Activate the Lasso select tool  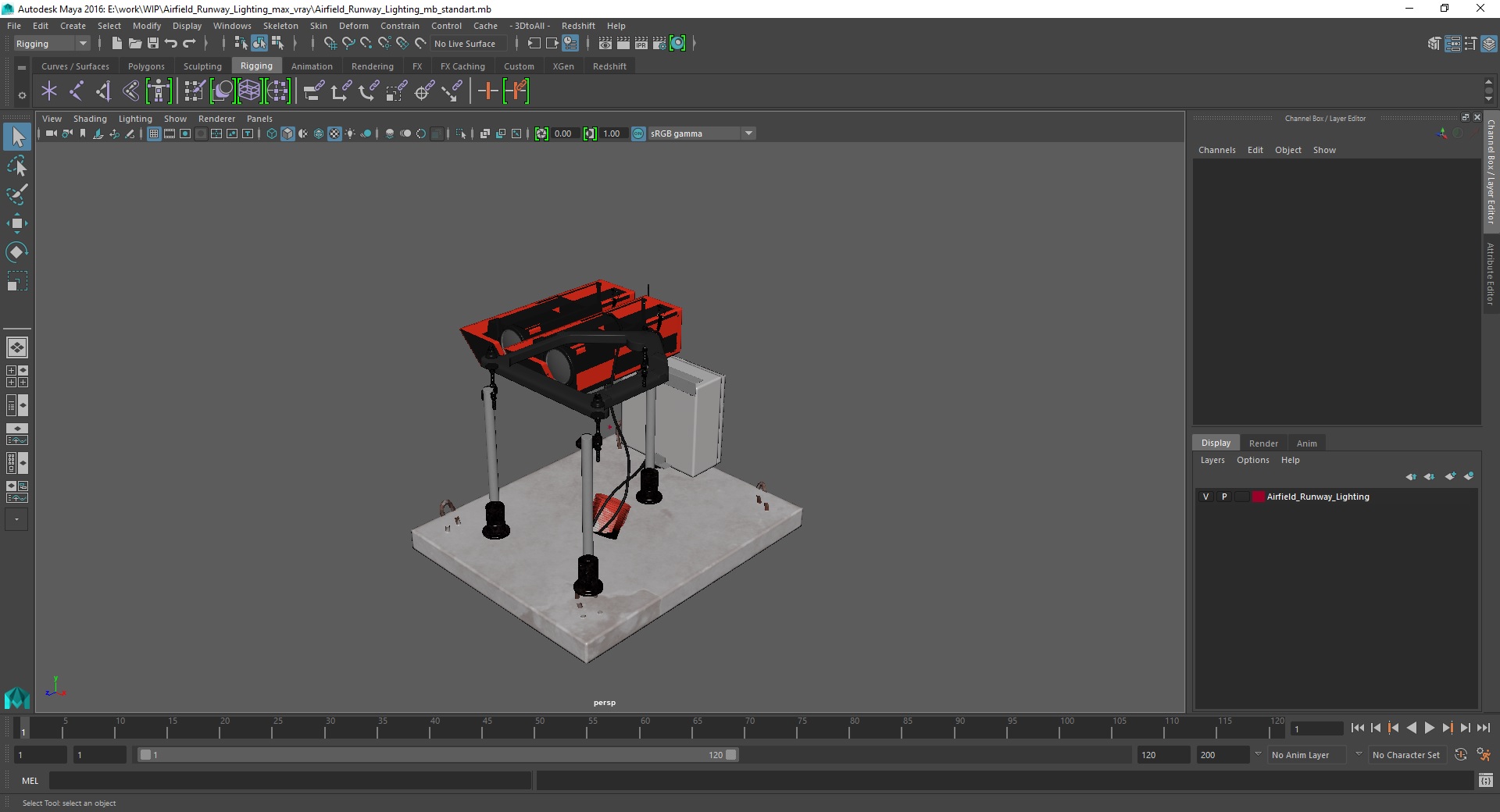pos(17,166)
